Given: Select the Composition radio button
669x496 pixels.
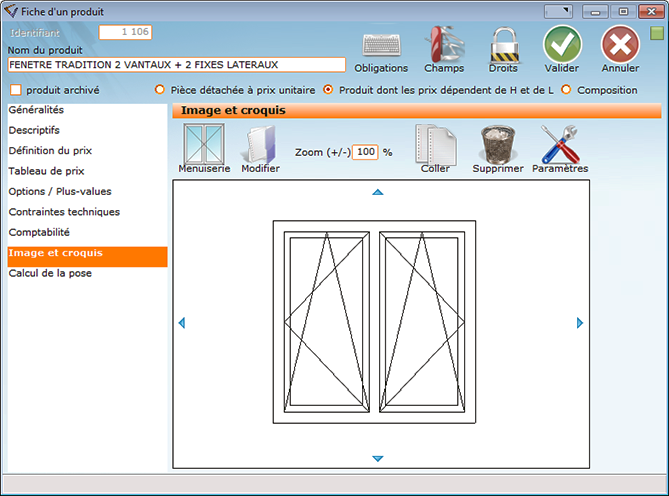Looking at the screenshot, I should [566, 90].
